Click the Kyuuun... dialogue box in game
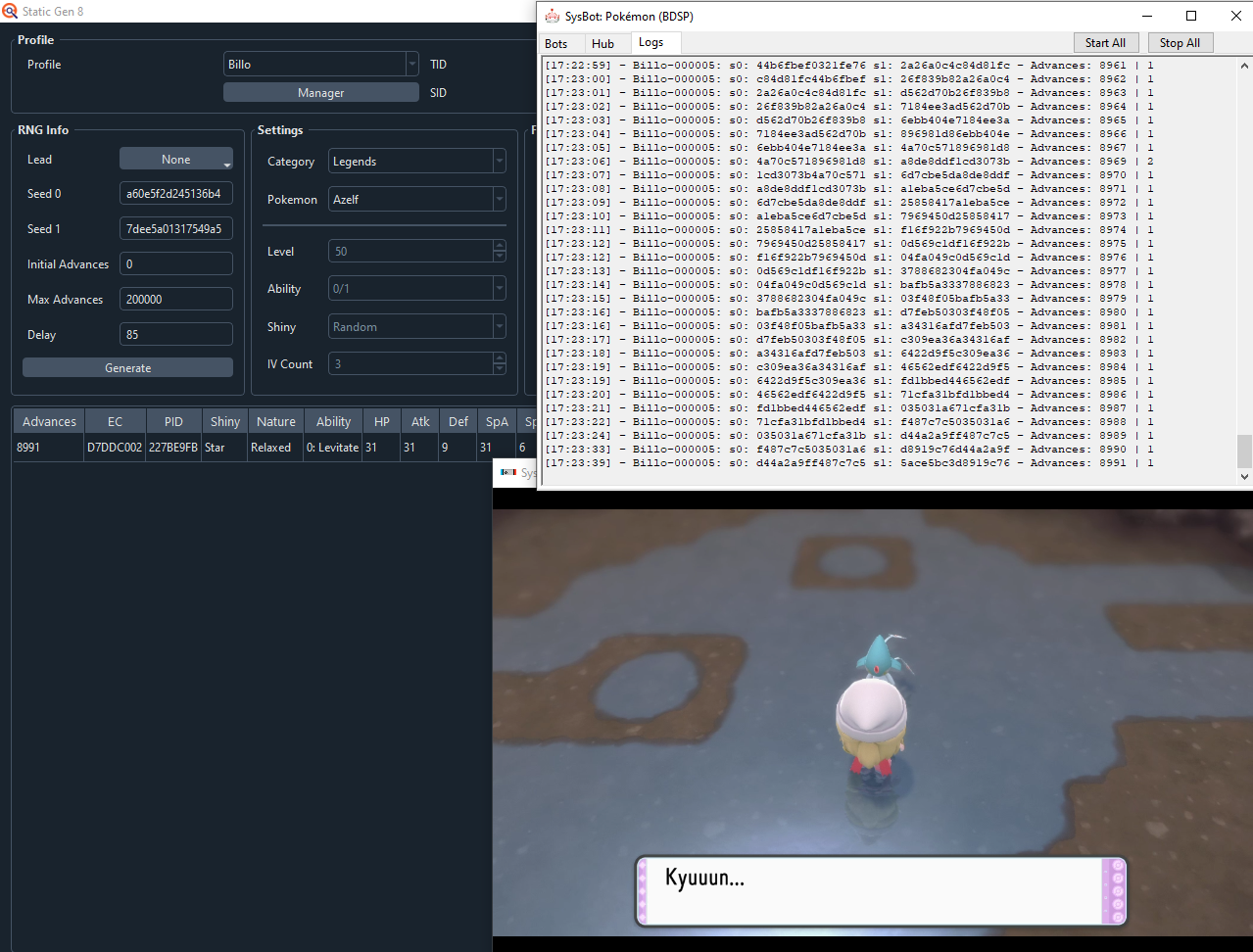Screen dimensions: 1253x952 coord(881,891)
